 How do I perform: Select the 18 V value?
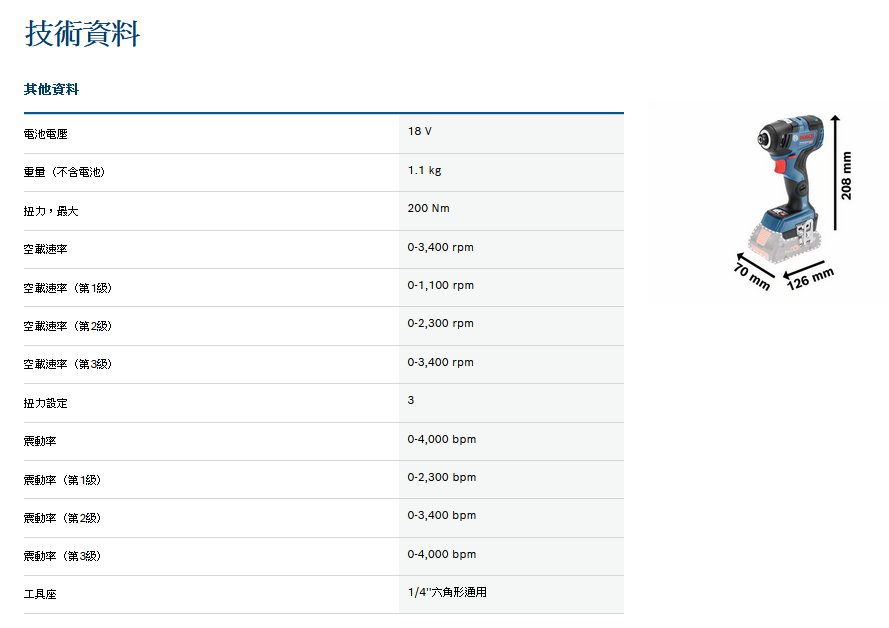(x=420, y=132)
